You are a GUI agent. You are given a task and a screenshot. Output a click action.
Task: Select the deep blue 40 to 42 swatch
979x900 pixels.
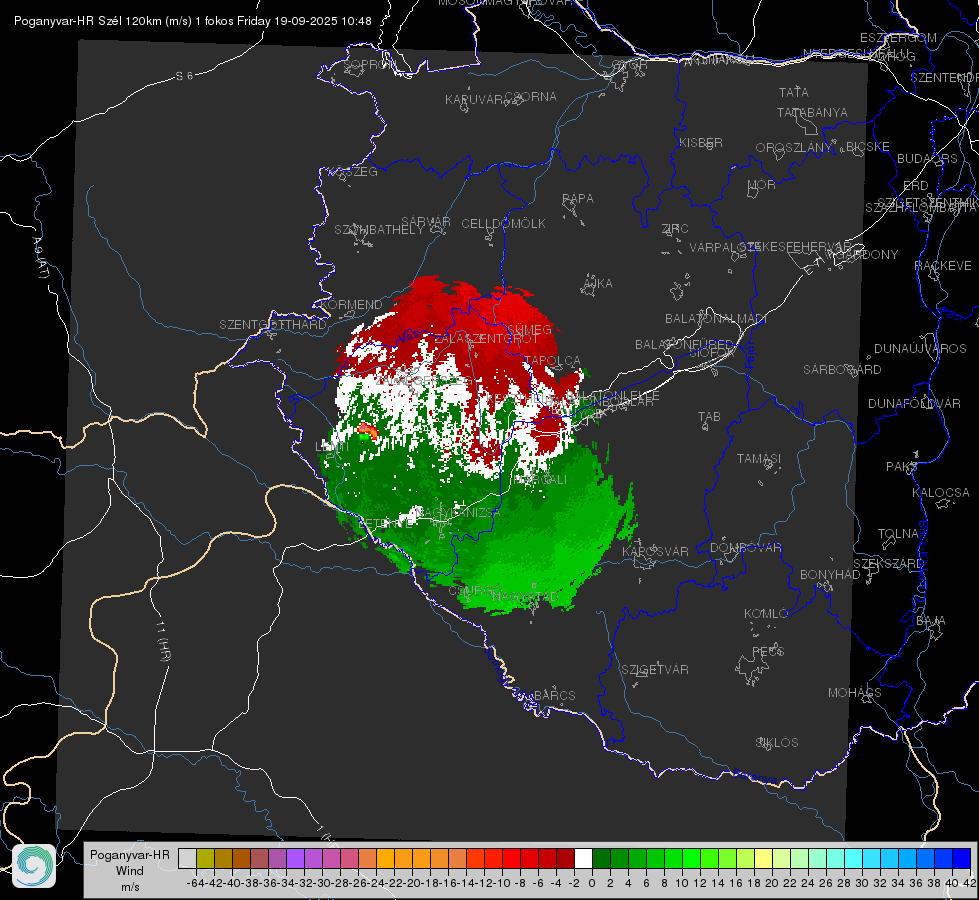962,858
